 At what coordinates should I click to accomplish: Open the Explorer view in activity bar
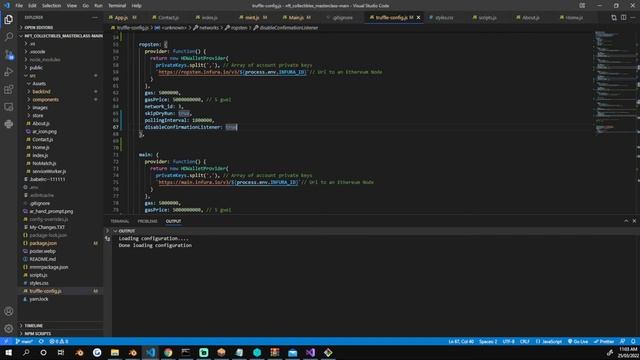pyautogui.click(x=9, y=19)
